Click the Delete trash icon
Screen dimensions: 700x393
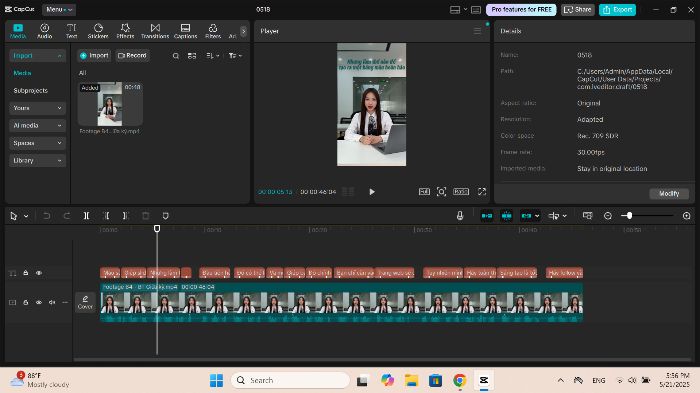pos(146,216)
